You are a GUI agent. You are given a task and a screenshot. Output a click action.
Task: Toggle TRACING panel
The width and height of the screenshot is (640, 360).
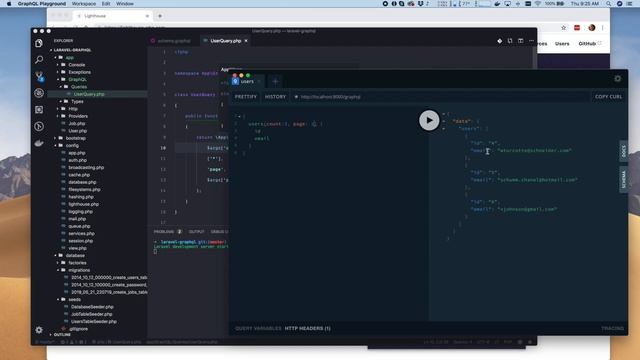612,328
